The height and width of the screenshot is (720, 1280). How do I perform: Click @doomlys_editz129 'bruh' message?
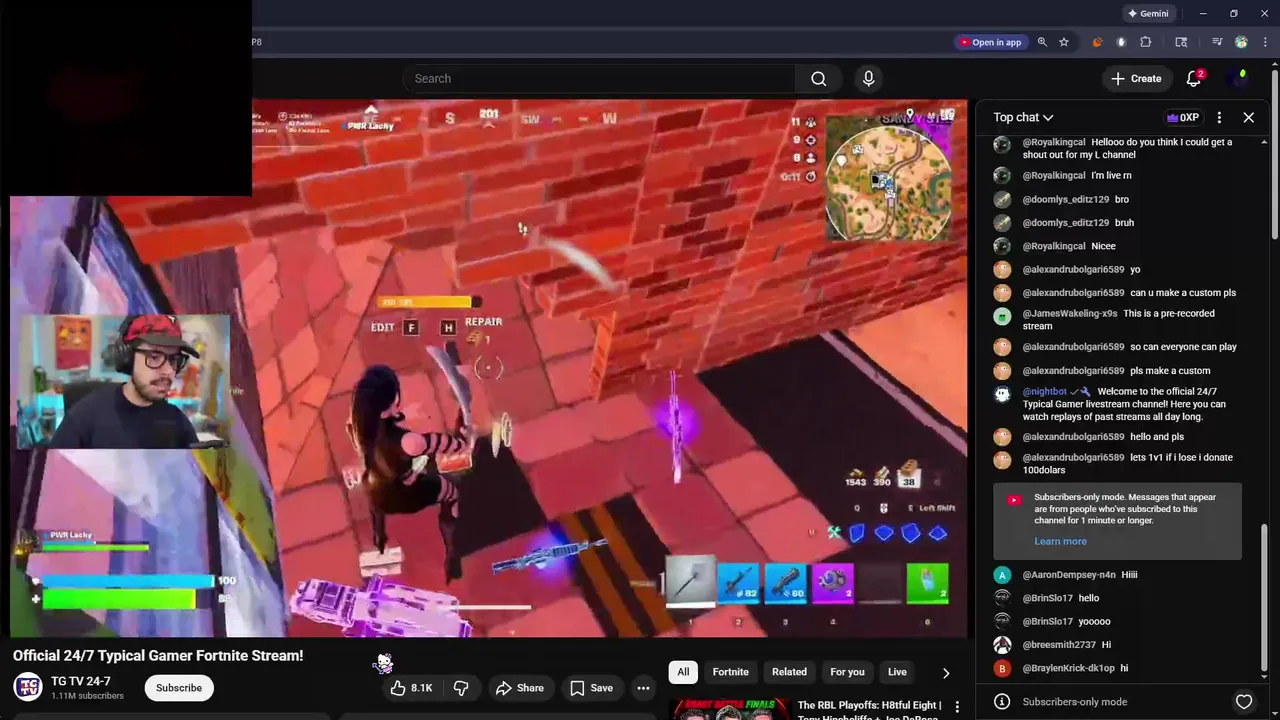(1124, 223)
